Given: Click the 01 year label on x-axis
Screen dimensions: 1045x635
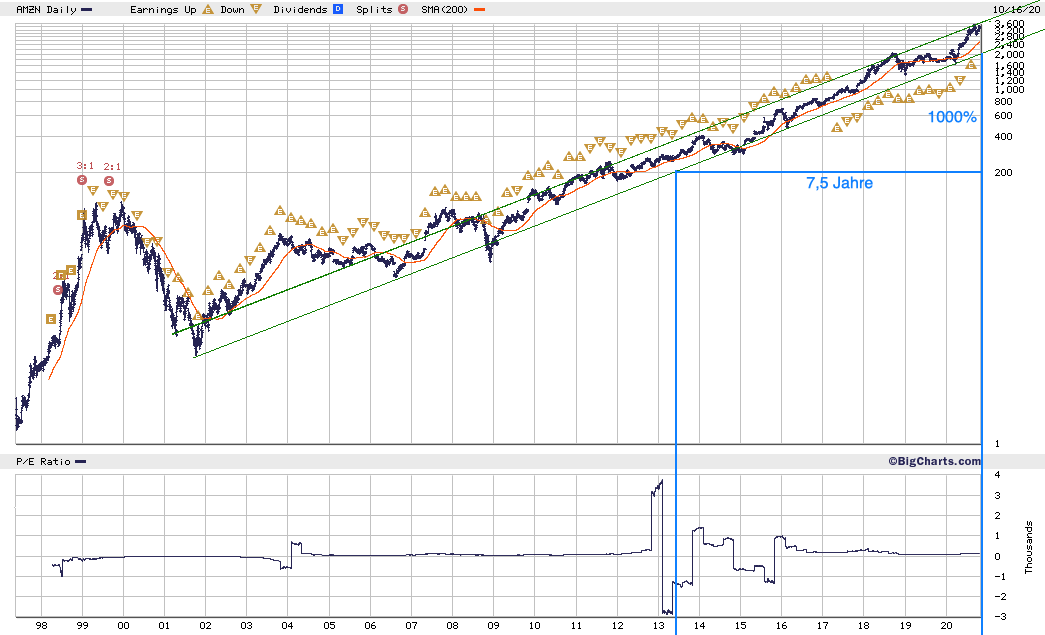Looking at the screenshot, I should tap(165, 626).
